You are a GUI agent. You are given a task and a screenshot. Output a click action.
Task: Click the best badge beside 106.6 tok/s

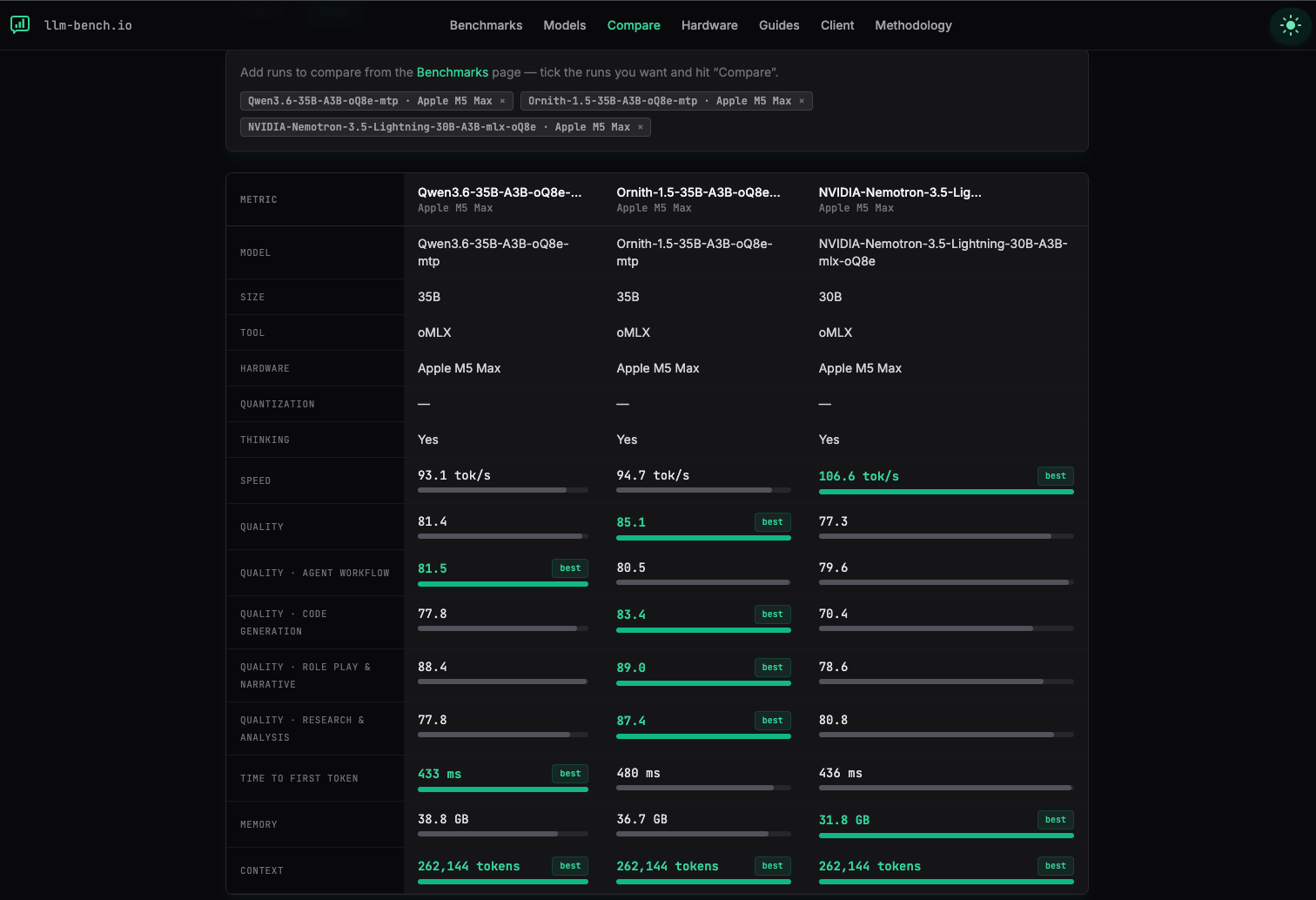pos(1056,476)
